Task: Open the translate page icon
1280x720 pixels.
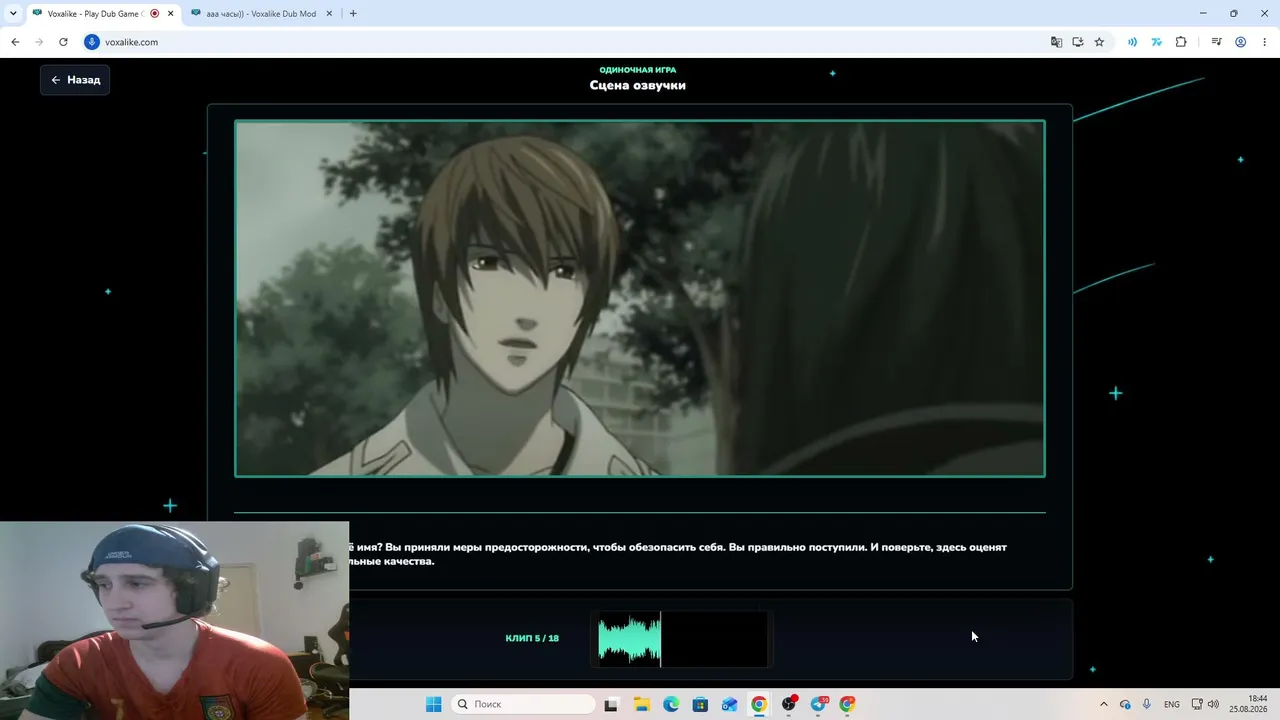Action: [1056, 42]
